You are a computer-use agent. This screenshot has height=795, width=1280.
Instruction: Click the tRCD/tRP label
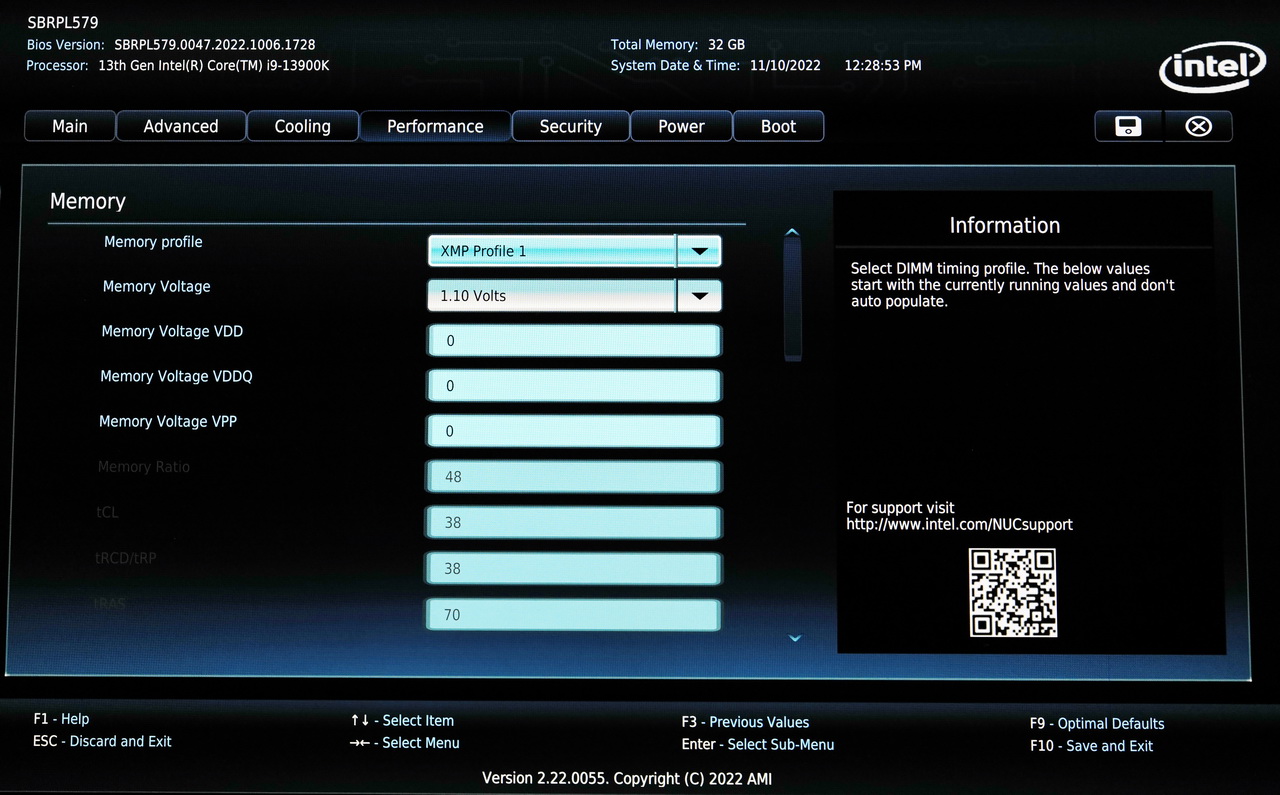(125, 558)
